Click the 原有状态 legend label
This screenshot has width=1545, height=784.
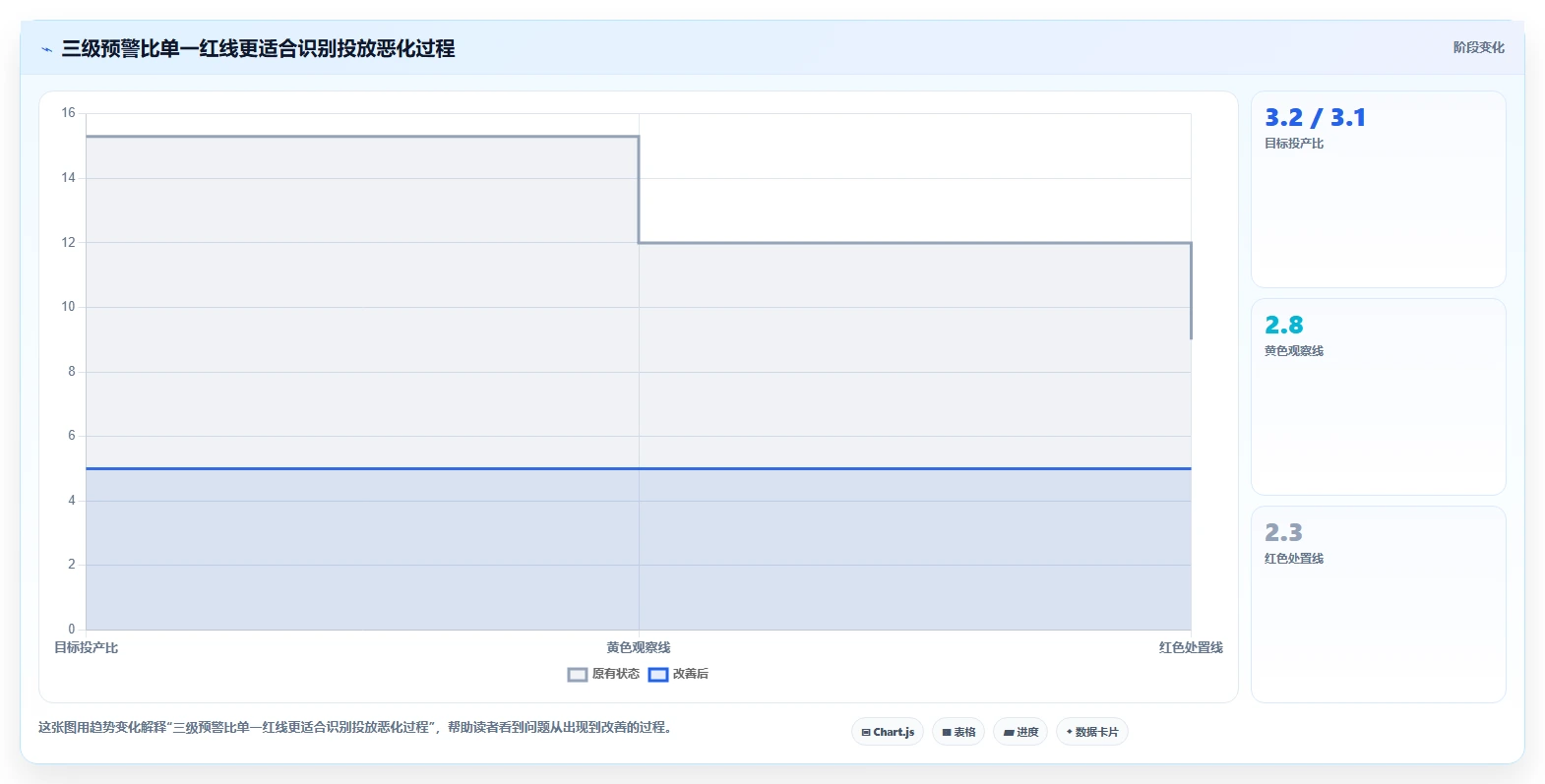(x=616, y=674)
